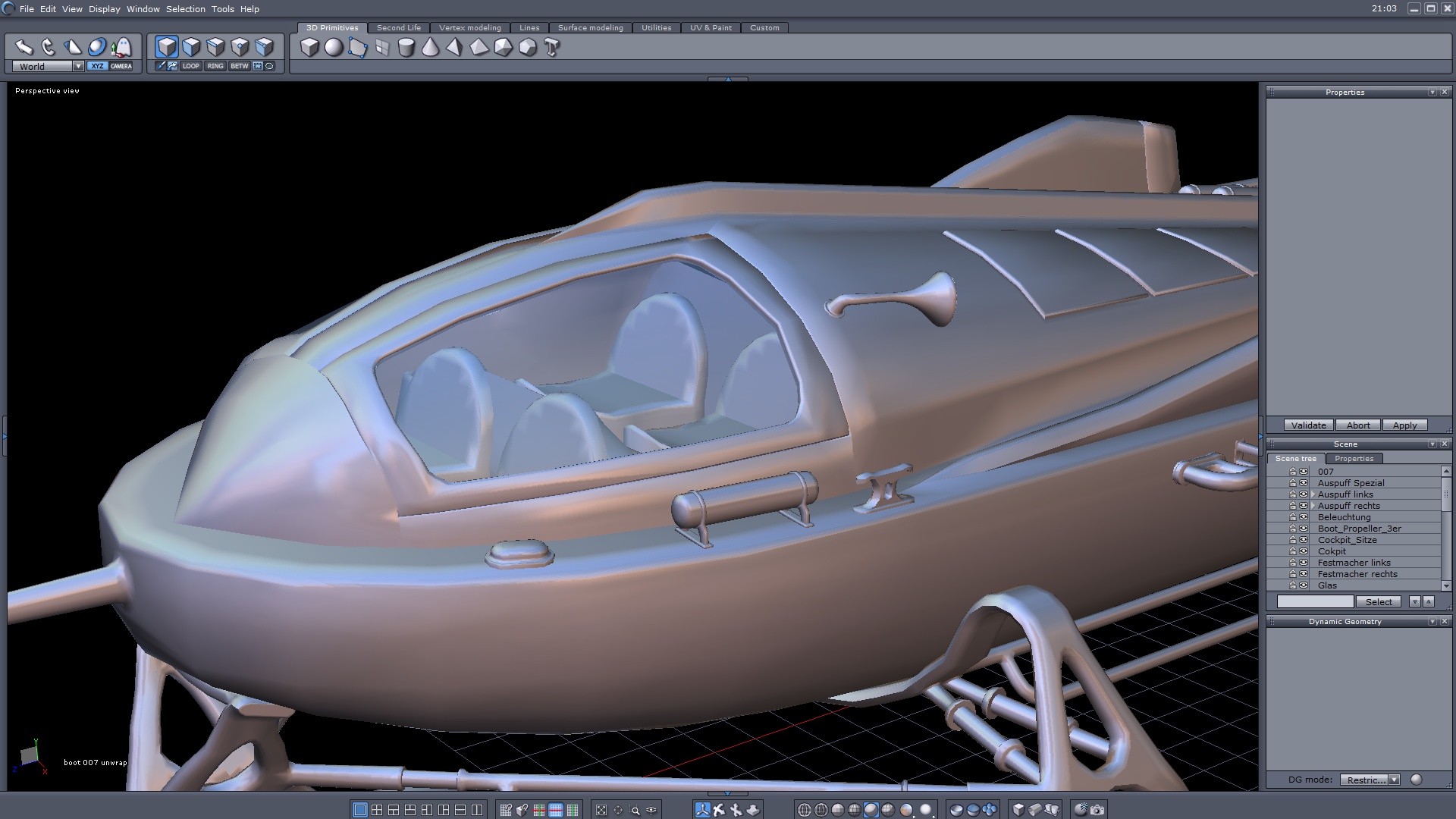The width and height of the screenshot is (1456, 819).
Task: Click the cylinder primitive tool
Action: [x=406, y=48]
